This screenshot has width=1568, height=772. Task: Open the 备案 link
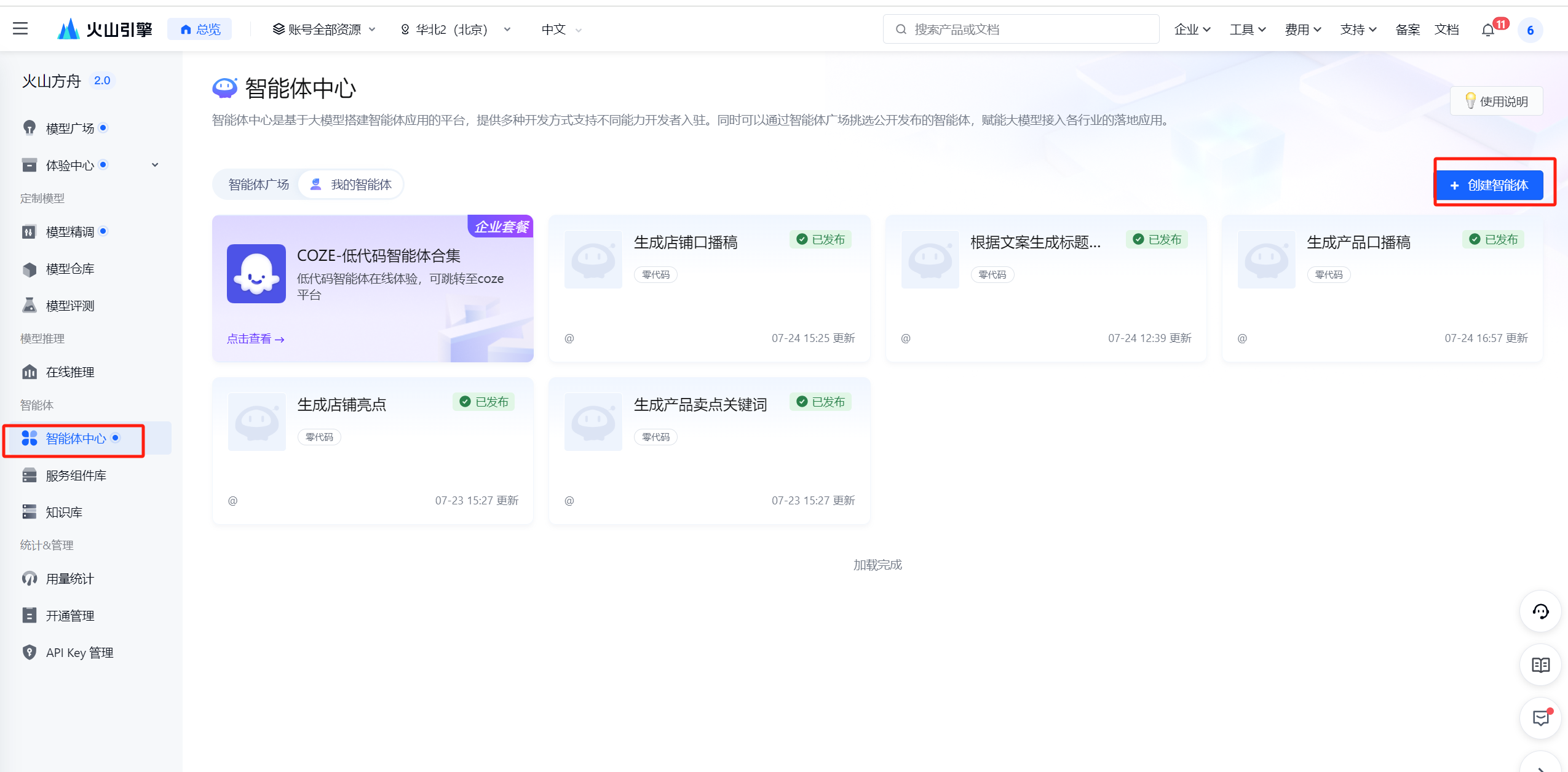click(x=1408, y=29)
